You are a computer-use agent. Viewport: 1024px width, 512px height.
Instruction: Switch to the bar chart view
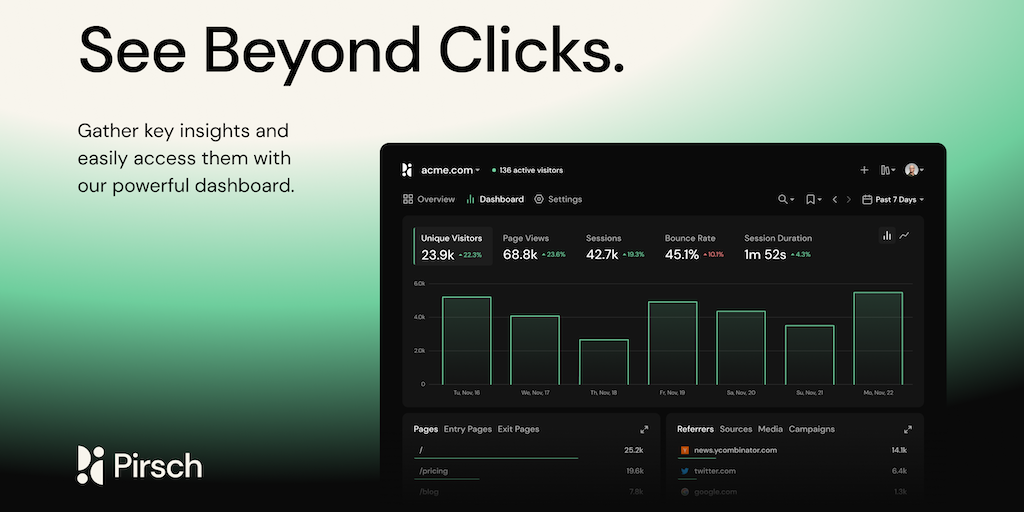click(887, 236)
